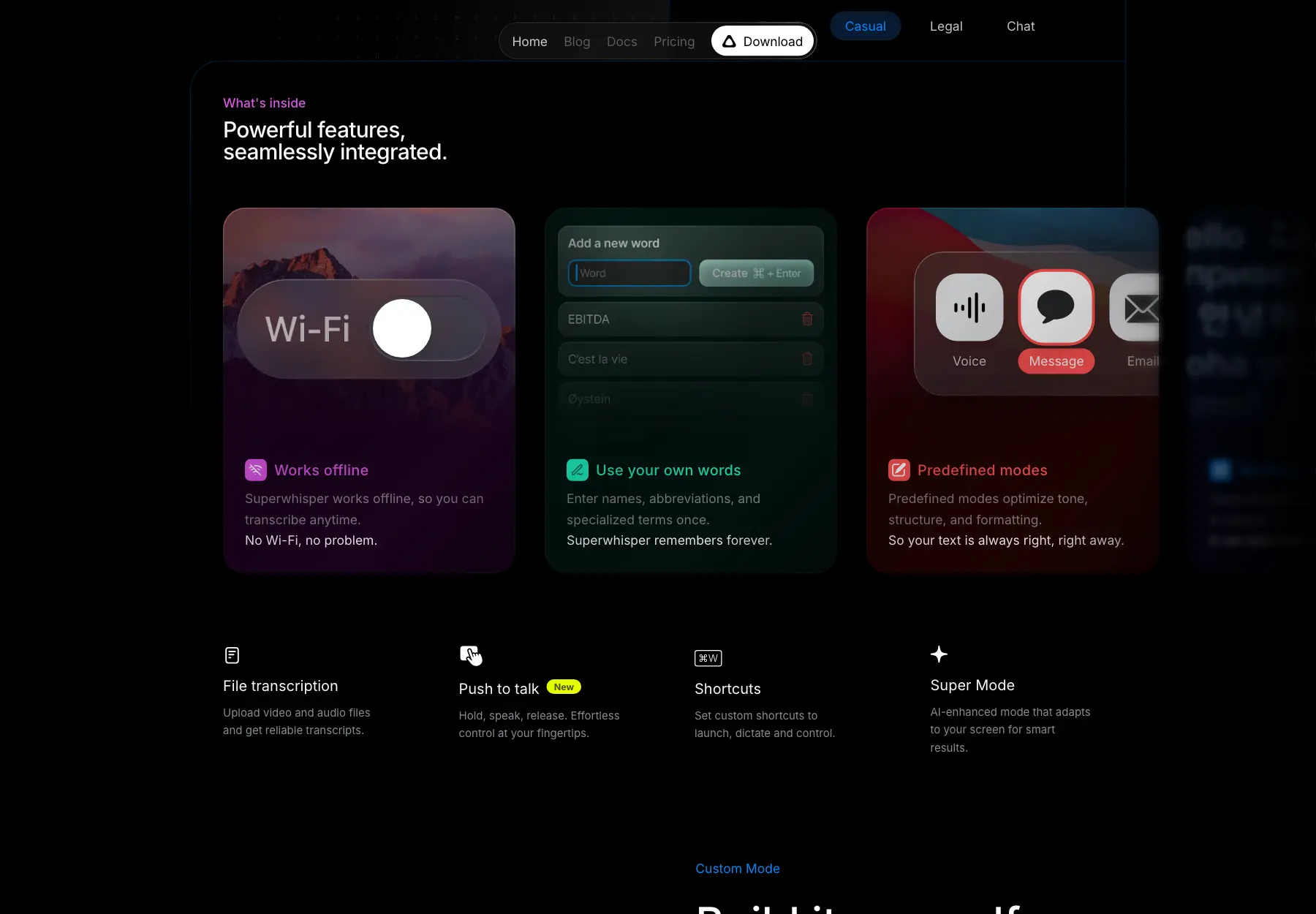Open the Docs nav item
Image resolution: width=1316 pixels, height=914 pixels.
621,42
